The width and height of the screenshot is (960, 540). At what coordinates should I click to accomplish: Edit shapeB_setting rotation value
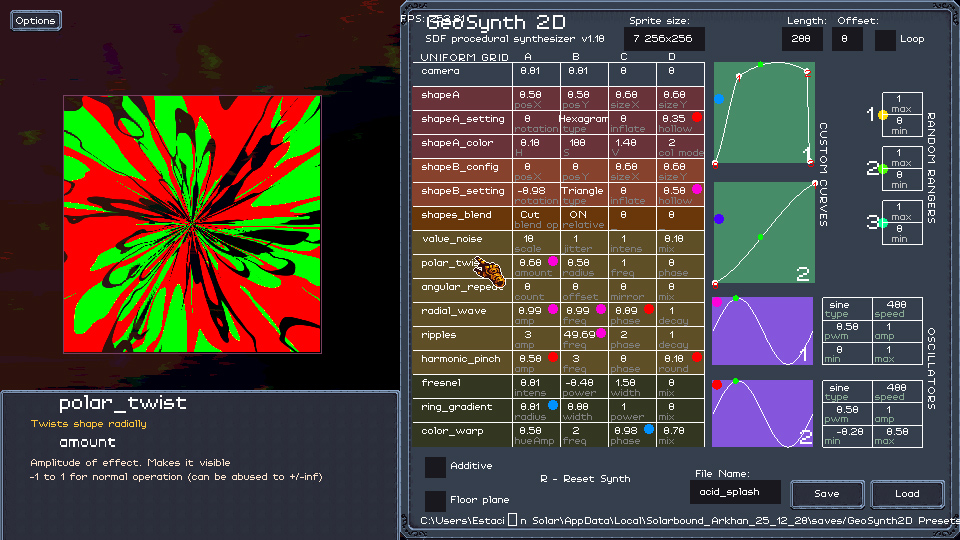click(536, 195)
